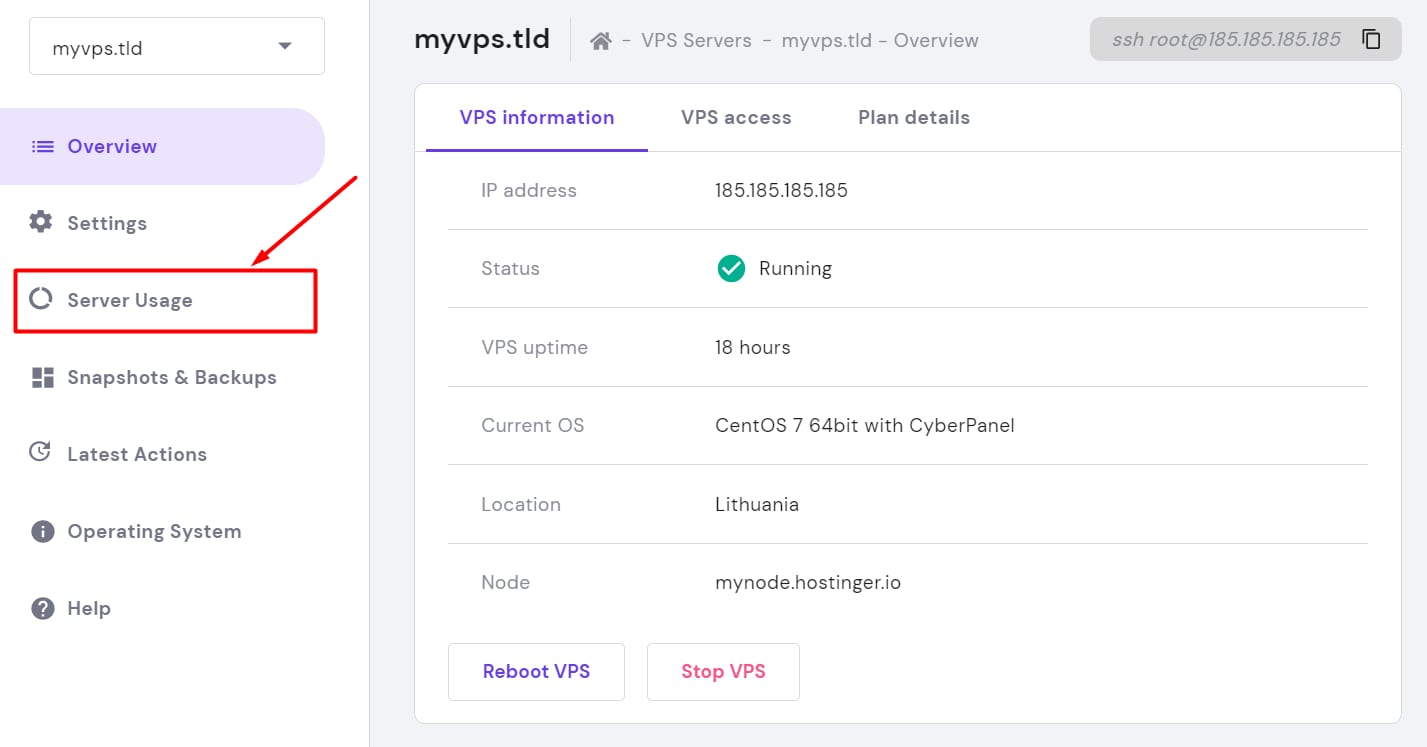1427x747 pixels.
Task: Click the Server Usage circular chart icon
Action: pos(41,299)
